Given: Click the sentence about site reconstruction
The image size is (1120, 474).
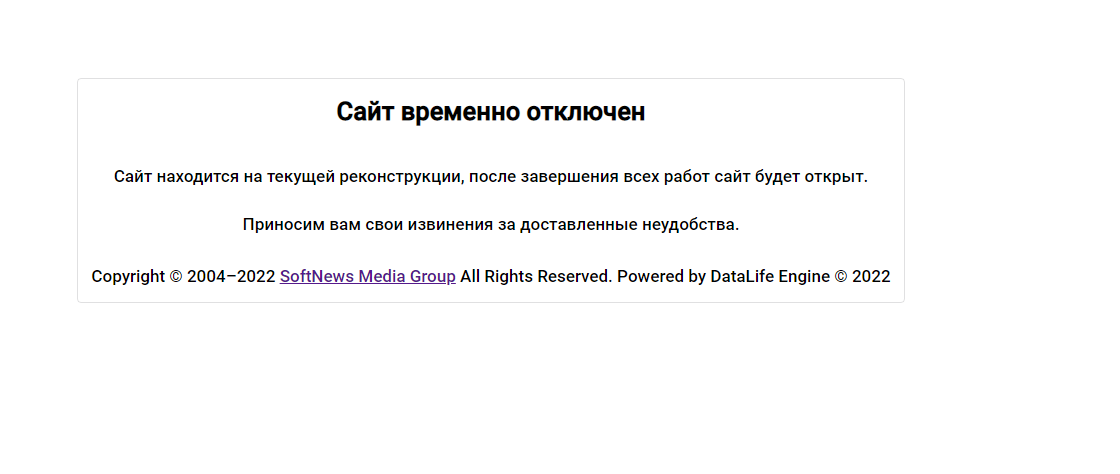Looking at the screenshot, I should [490, 177].
